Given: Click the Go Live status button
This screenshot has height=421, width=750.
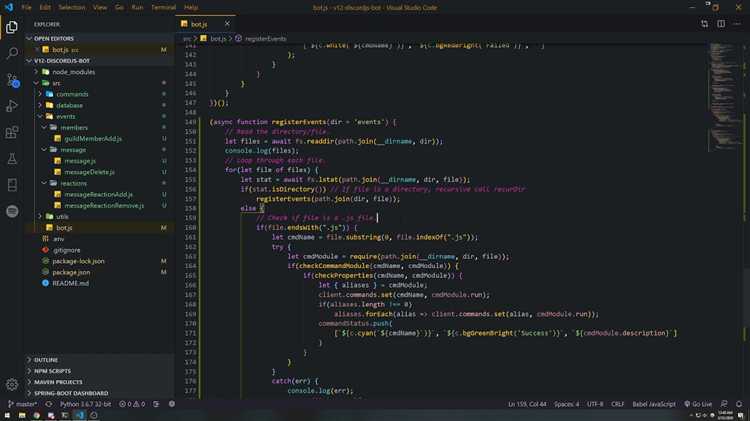Looking at the screenshot, I should pyautogui.click(x=698, y=404).
